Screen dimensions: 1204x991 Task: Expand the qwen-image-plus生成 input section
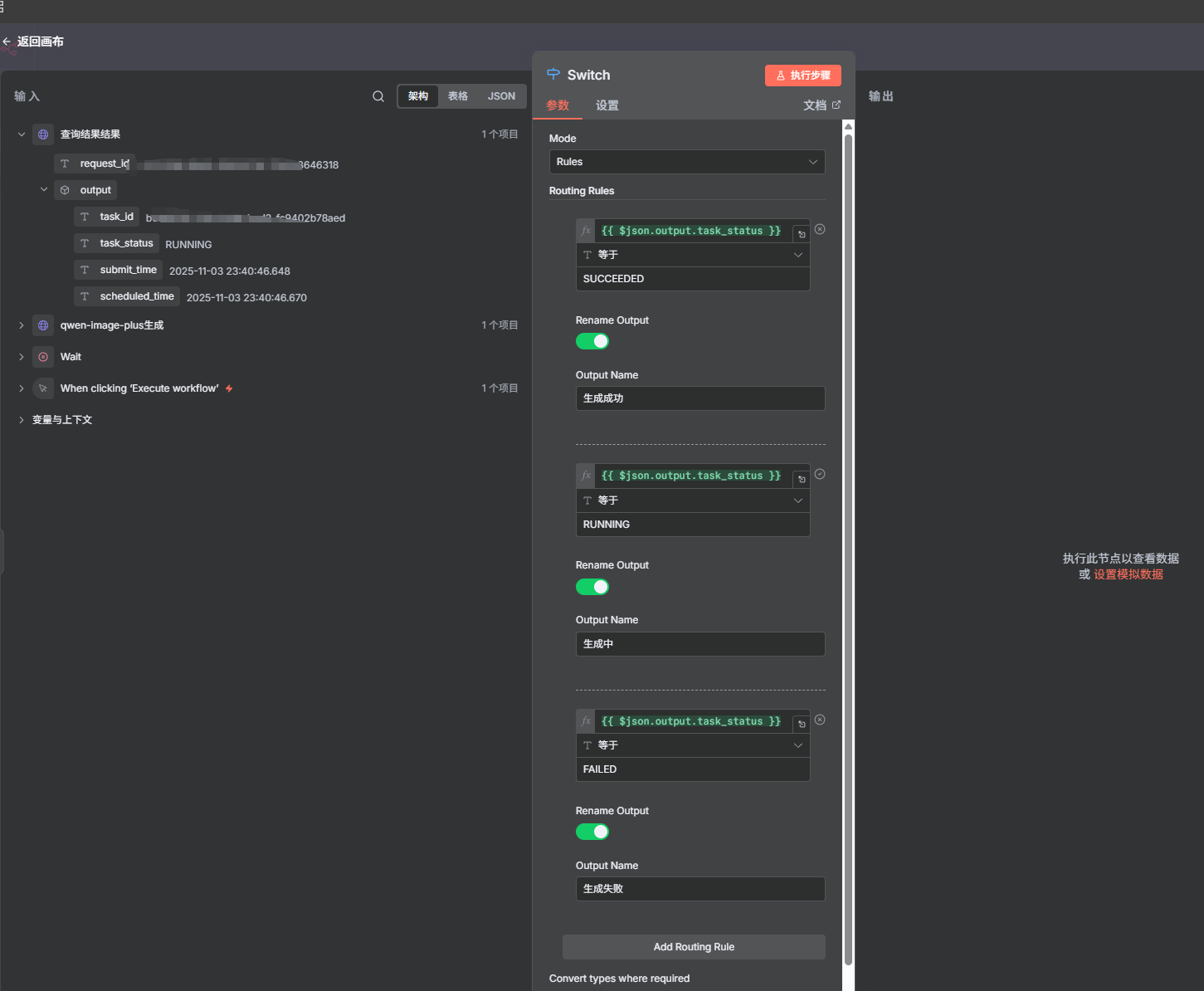tap(22, 325)
